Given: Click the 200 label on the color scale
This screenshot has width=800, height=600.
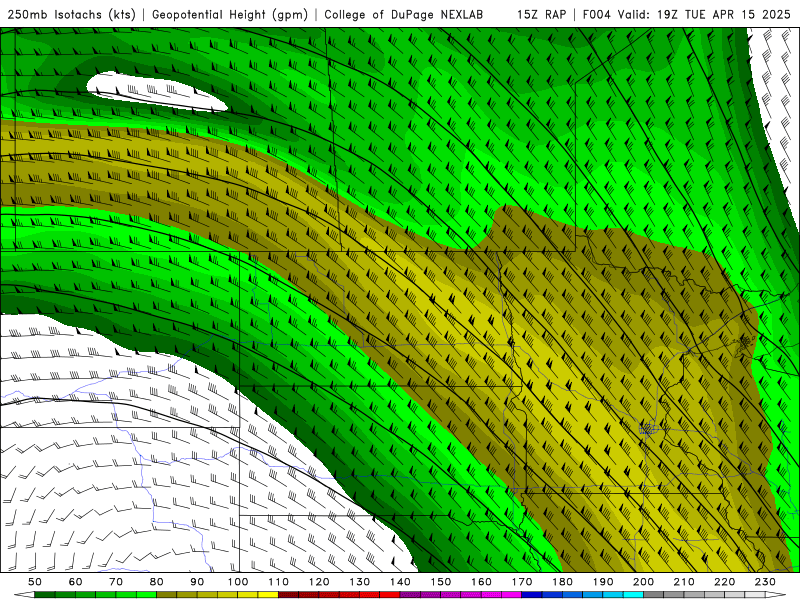Looking at the screenshot, I should click(643, 582).
